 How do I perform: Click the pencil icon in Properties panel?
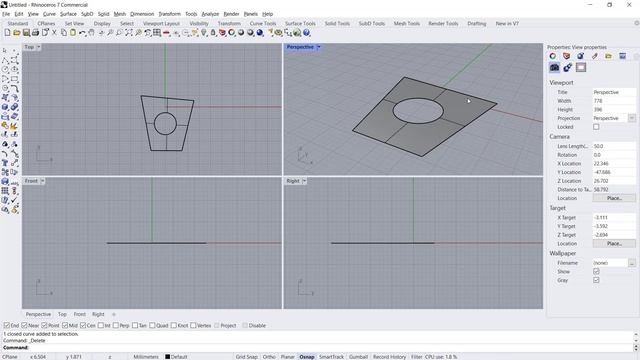(x=594, y=56)
